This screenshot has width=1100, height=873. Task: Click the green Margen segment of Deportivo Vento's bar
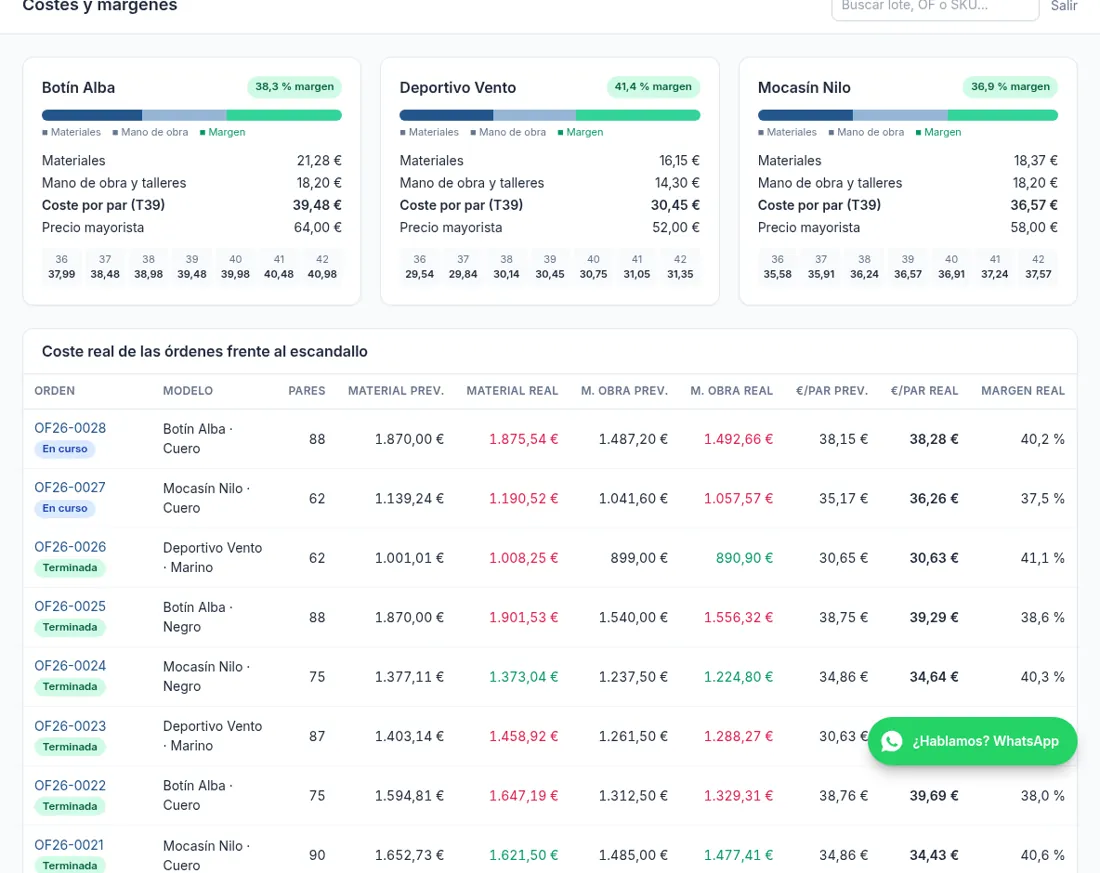(638, 115)
